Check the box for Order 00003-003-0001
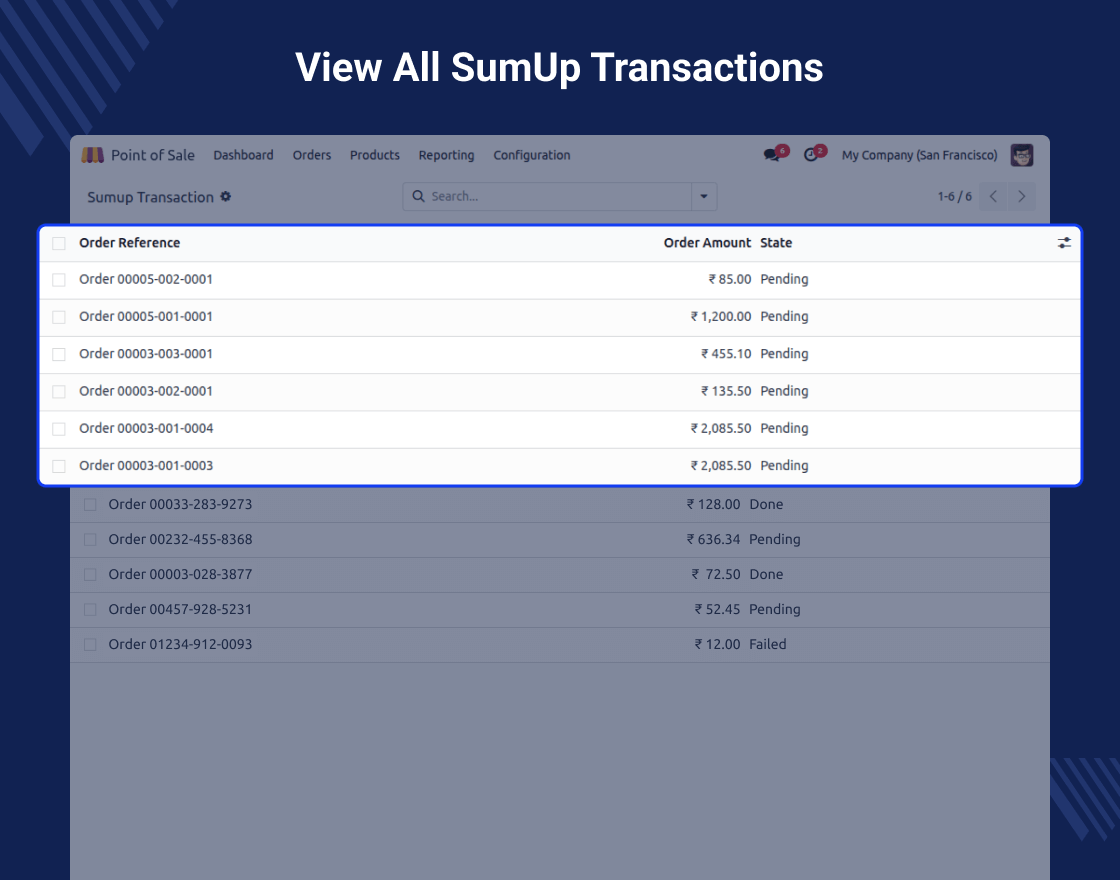This screenshot has width=1120, height=880. click(59, 354)
